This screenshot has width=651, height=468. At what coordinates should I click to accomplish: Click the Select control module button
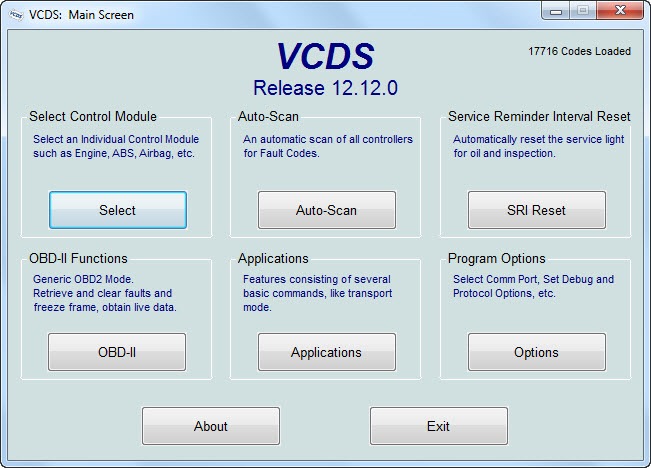(x=118, y=210)
